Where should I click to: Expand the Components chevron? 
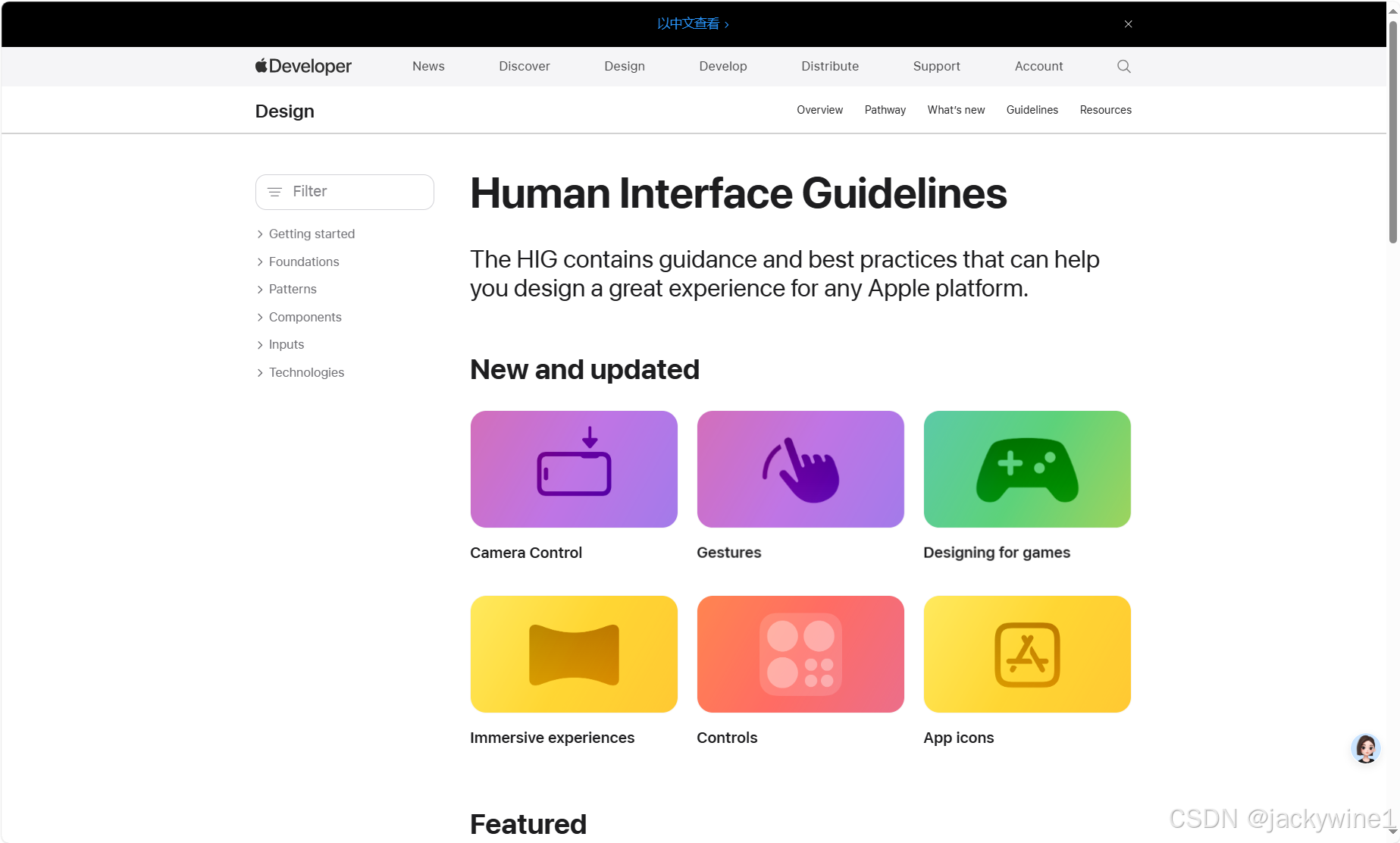coord(260,318)
